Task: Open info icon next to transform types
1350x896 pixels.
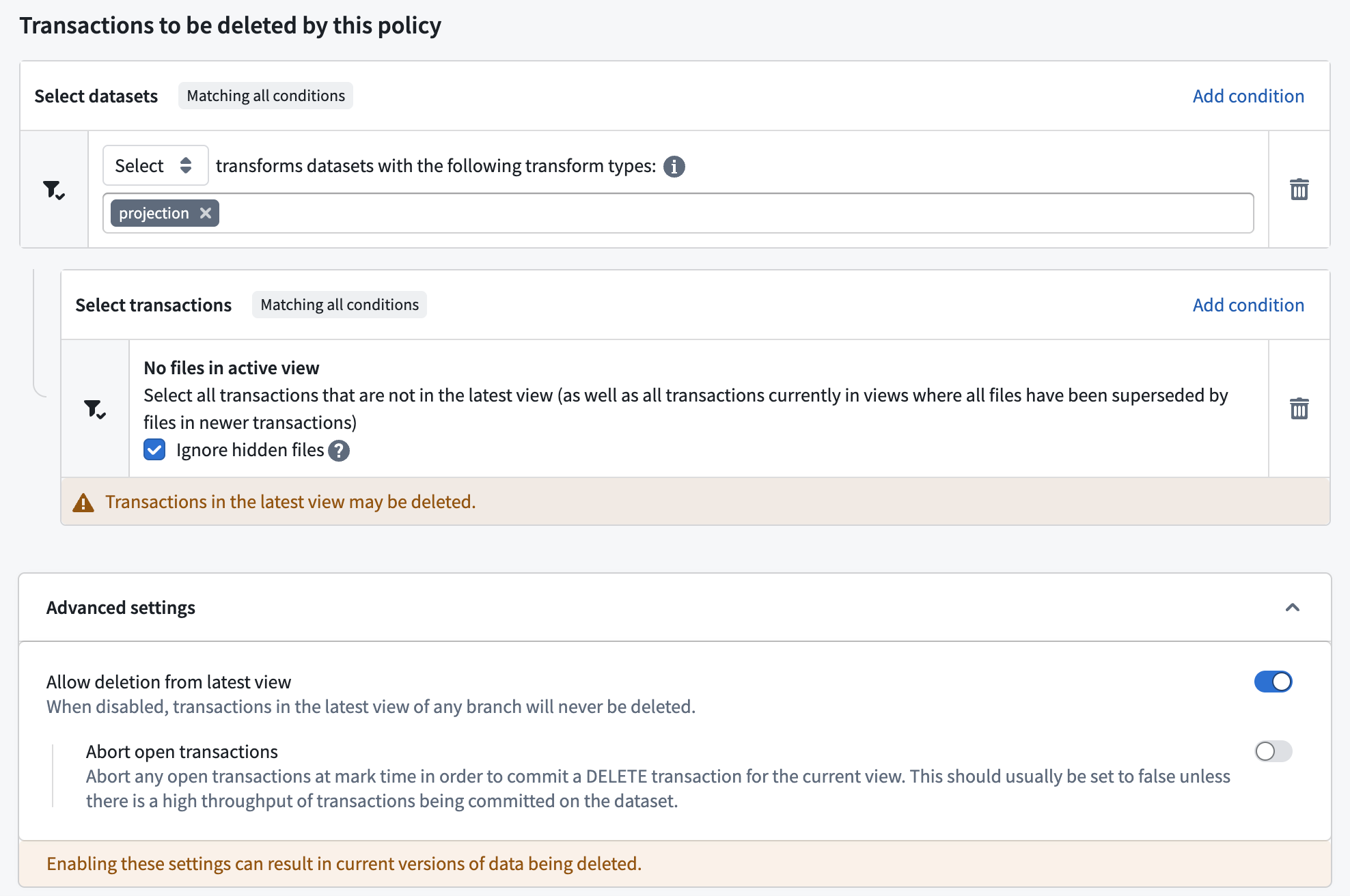Action: coord(674,167)
